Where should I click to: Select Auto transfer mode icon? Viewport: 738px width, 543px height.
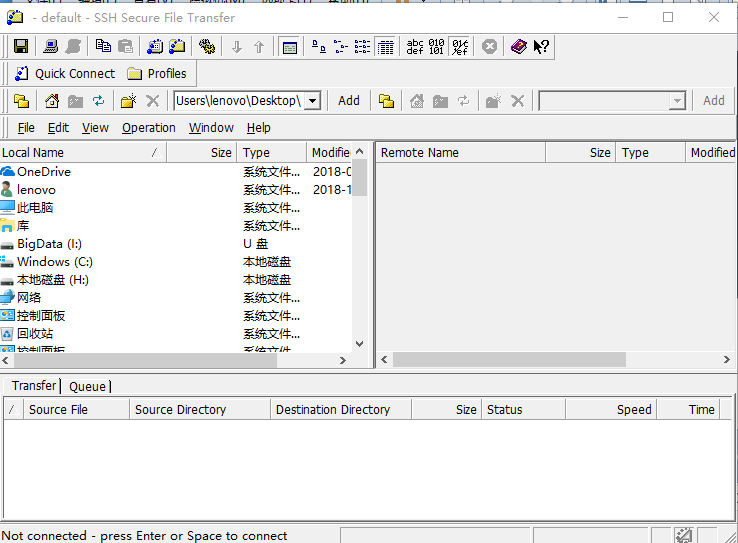pos(460,47)
